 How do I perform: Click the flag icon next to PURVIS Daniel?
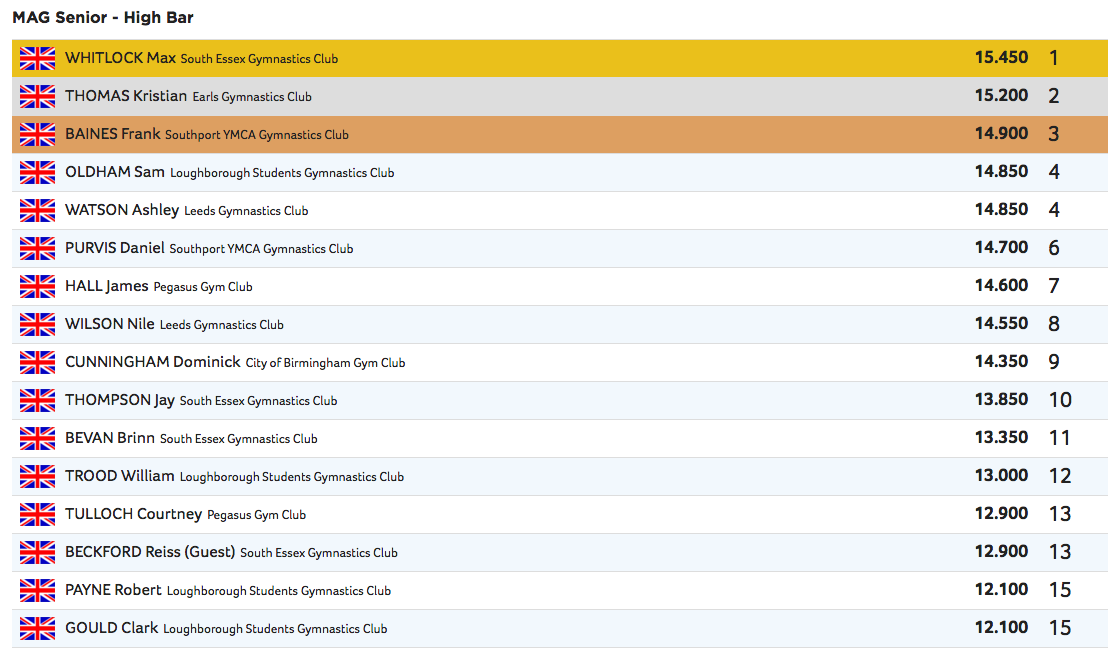pyautogui.click(x=37, y=248)
